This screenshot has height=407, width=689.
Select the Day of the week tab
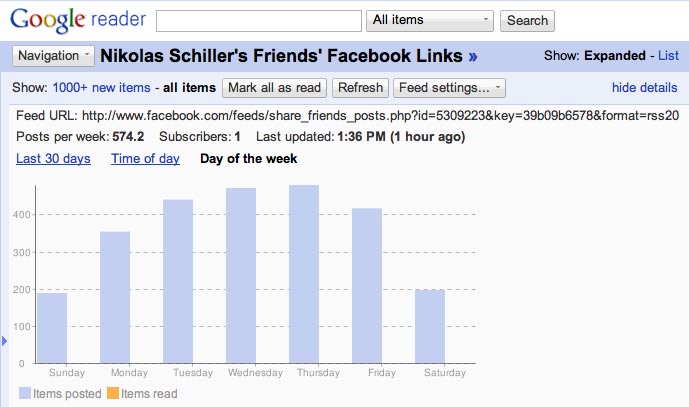(x=249, y=158)
